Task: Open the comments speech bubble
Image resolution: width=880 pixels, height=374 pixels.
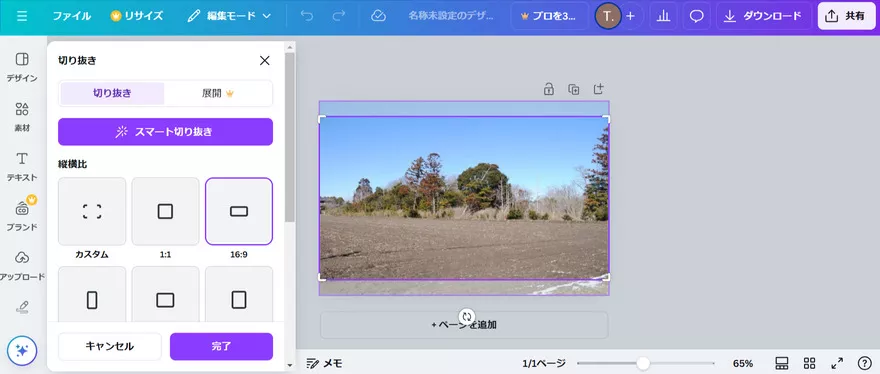Action: (696, 16)
